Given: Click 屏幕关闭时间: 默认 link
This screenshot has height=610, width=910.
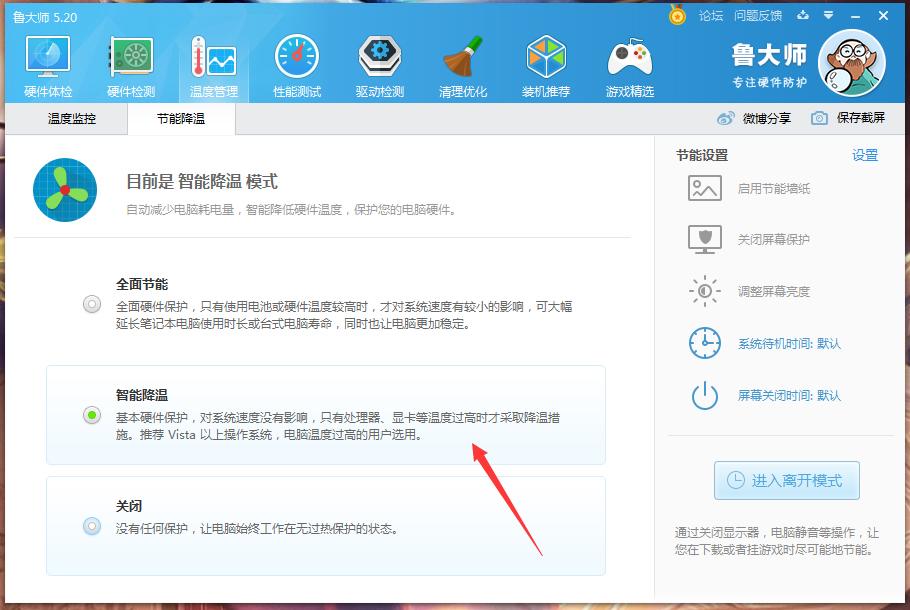Looking at the screenshot, I should (x=789, y=396).
